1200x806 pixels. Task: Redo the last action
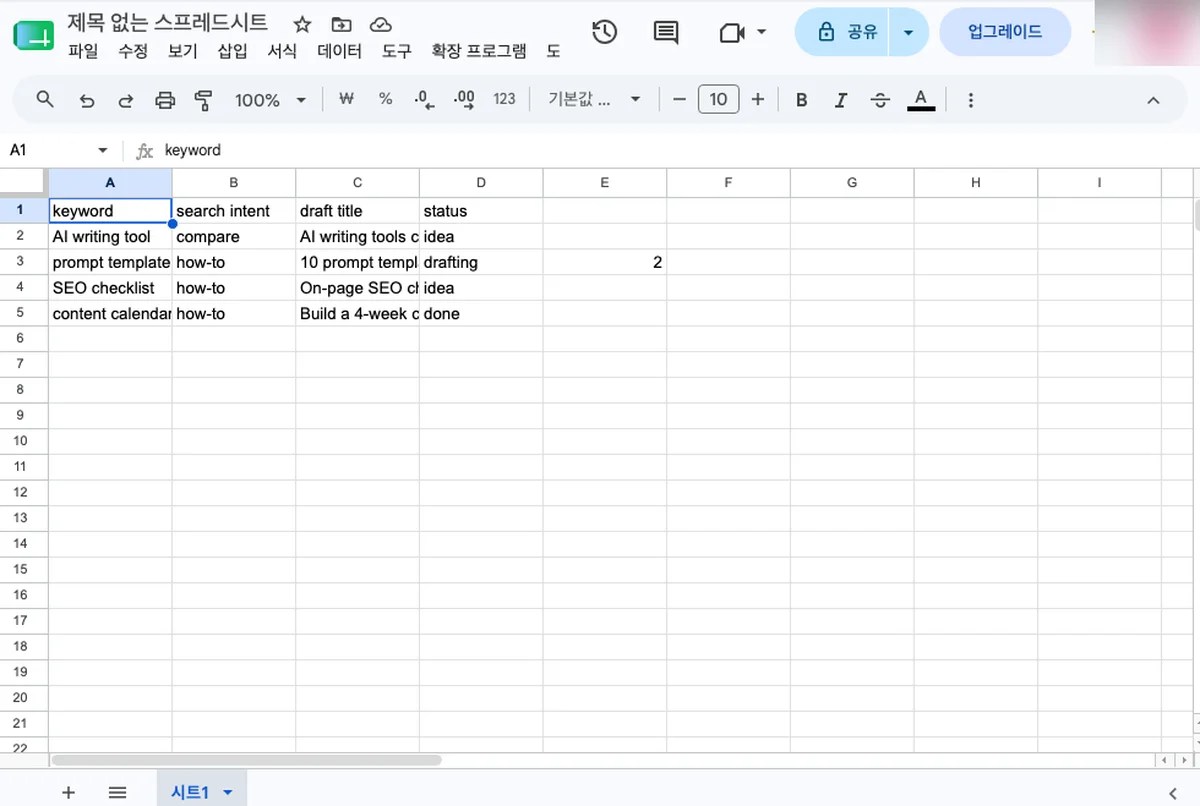126,100
